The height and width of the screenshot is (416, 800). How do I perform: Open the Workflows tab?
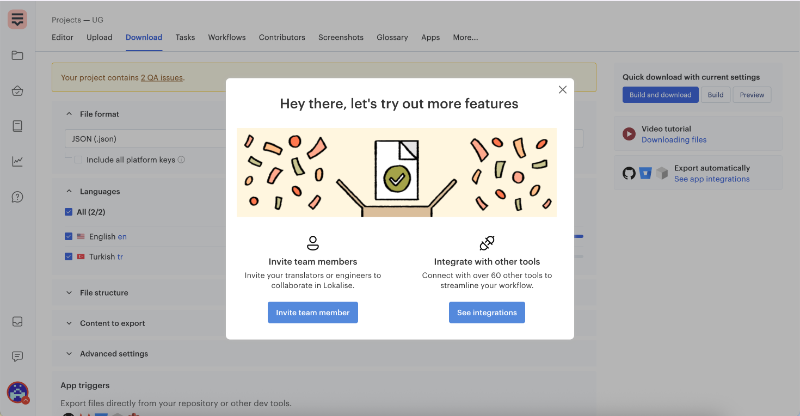pyautogui.click(x=227, y=37)
